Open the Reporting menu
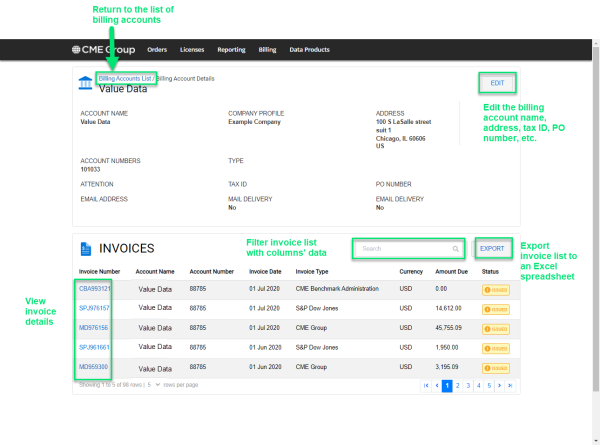600x445 pixels. point(231,49)
